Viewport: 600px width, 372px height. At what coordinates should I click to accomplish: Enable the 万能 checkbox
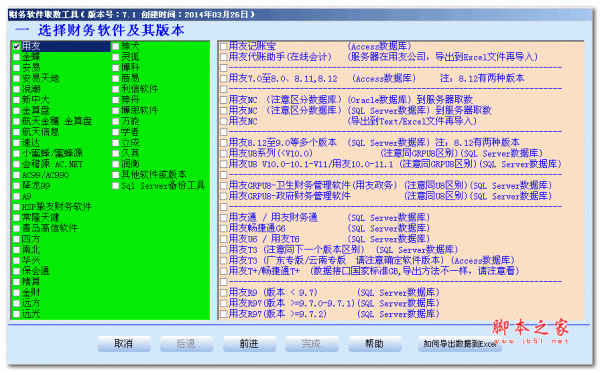pos(116,121)
